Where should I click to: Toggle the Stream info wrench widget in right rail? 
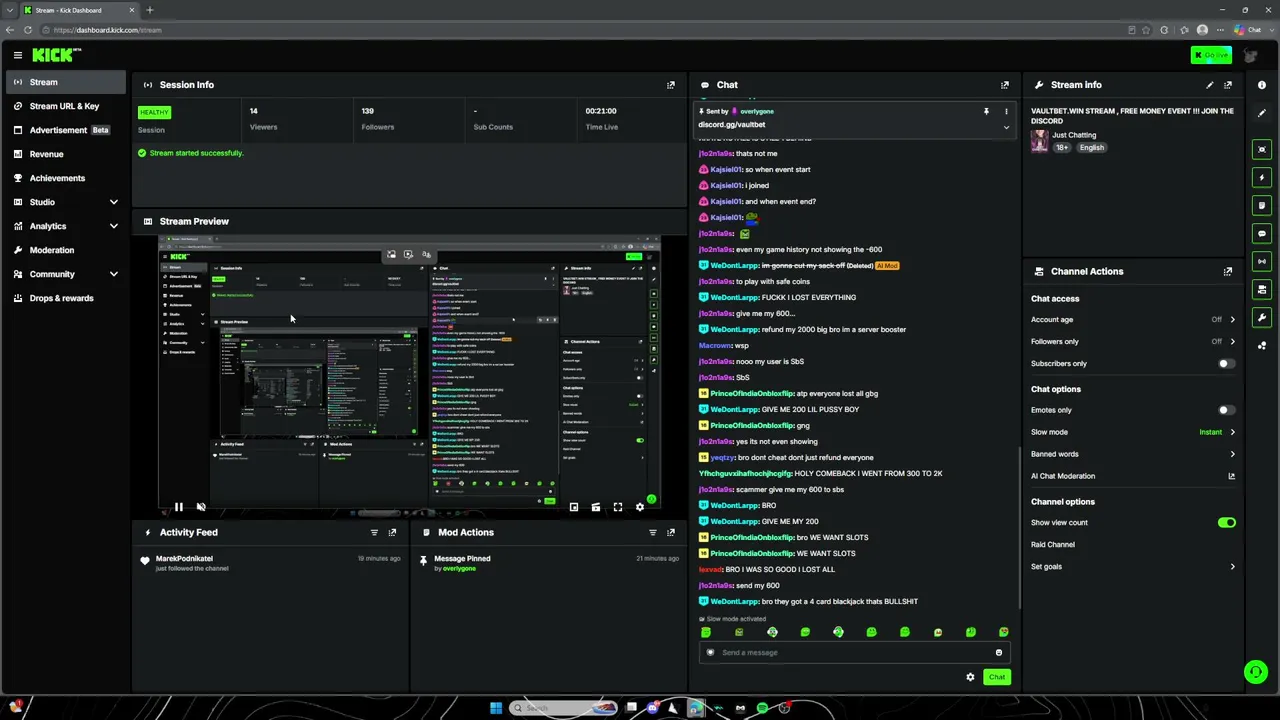point(1262,318)
